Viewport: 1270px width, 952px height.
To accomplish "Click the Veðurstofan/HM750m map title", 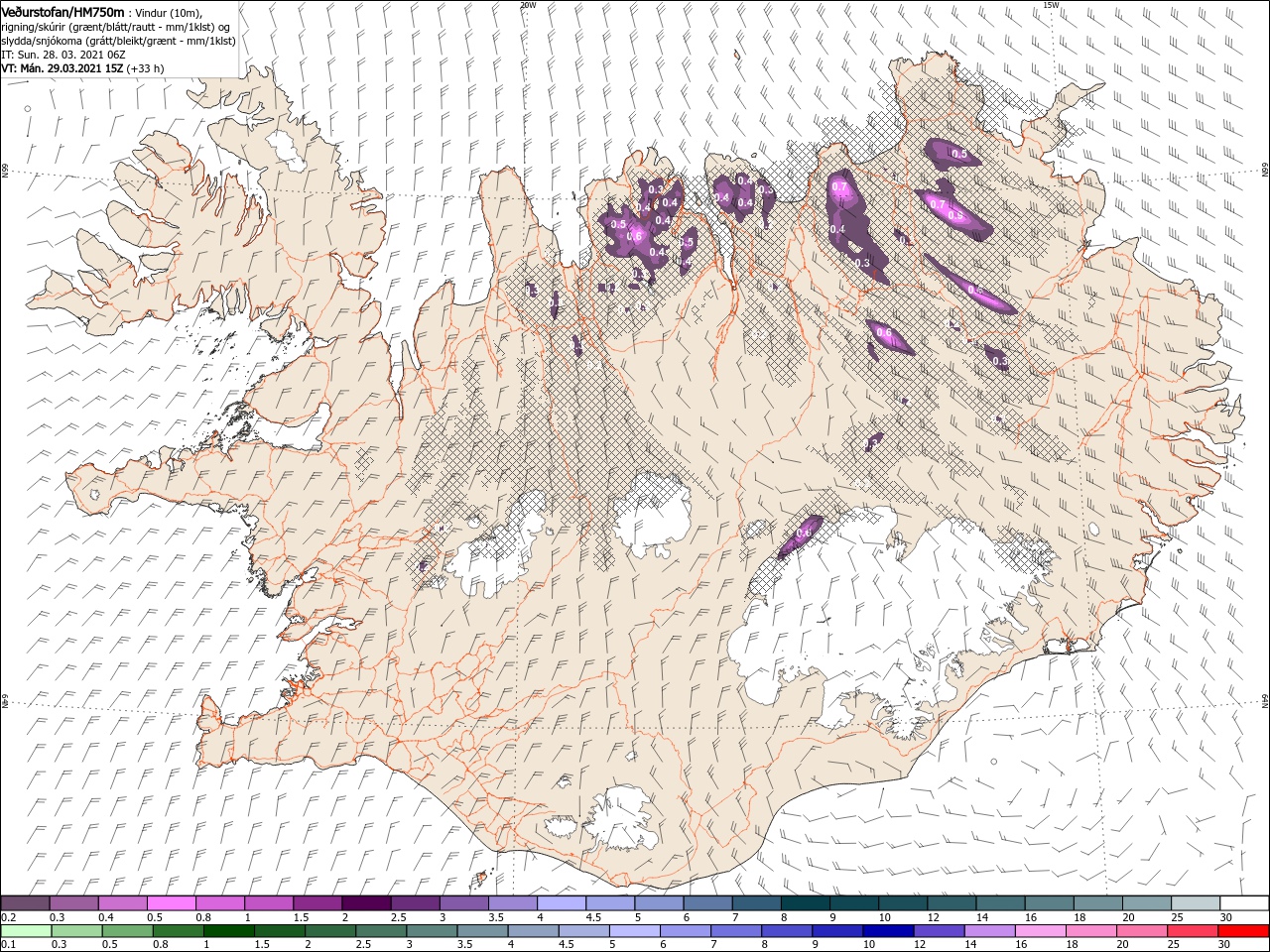I will 63,11.
